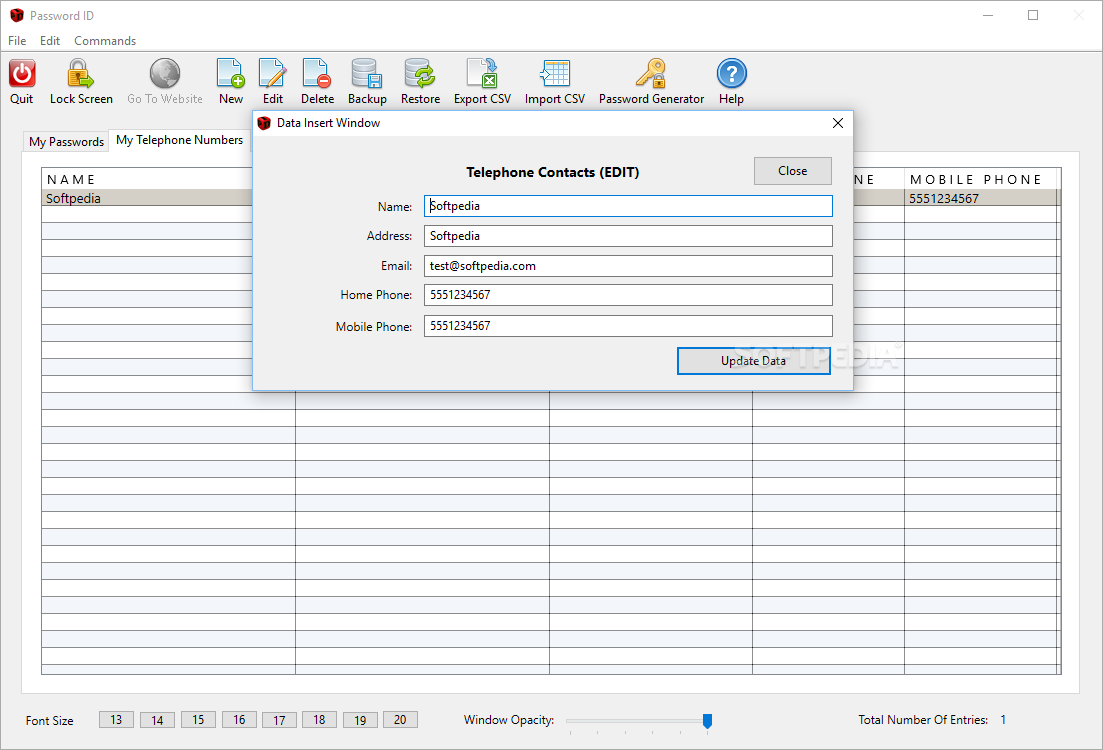Image resolution: width=1103 pixels, height=750 pixels.
Task: Set font size to 13
Action: pos(116,720)
